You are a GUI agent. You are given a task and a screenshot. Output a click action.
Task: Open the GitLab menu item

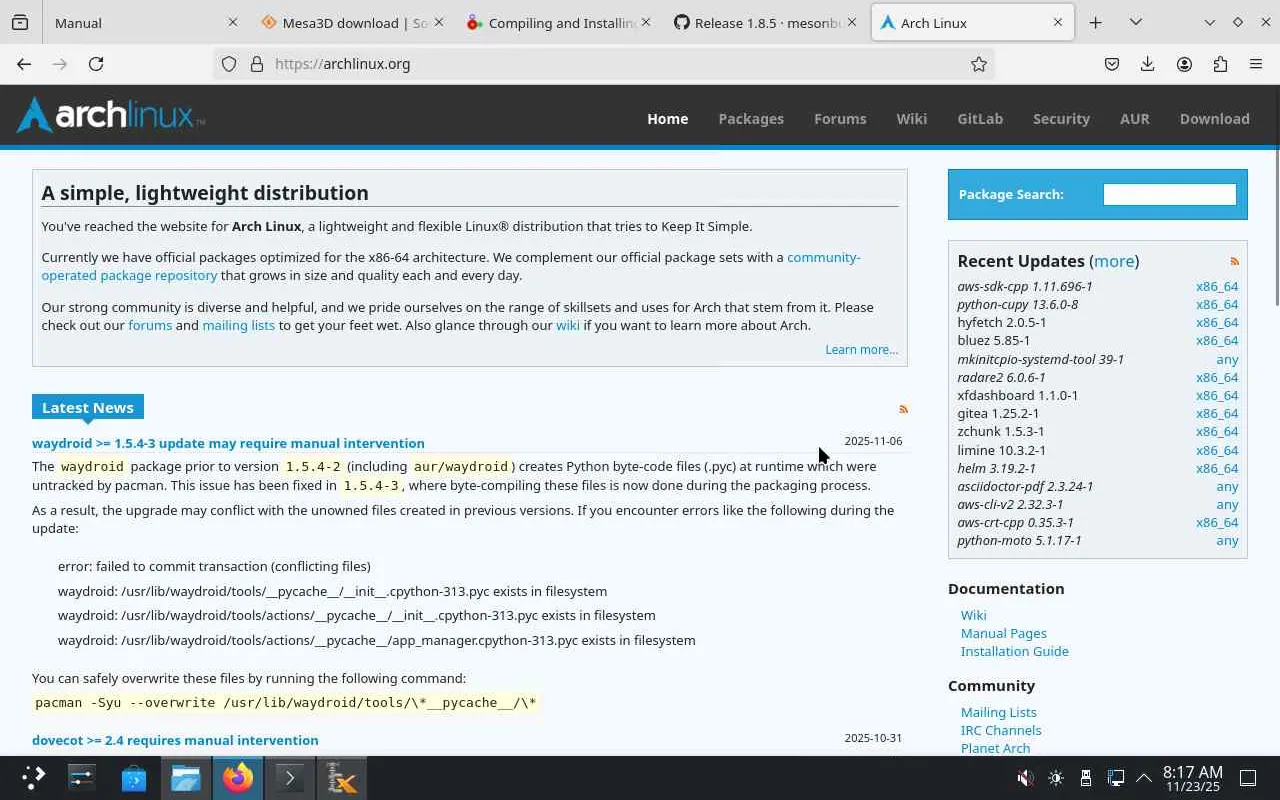980,118
